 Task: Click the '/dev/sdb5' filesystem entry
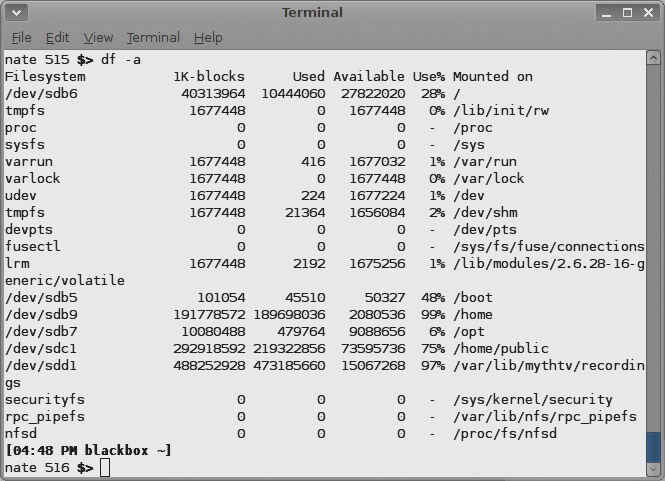point(41,297)
